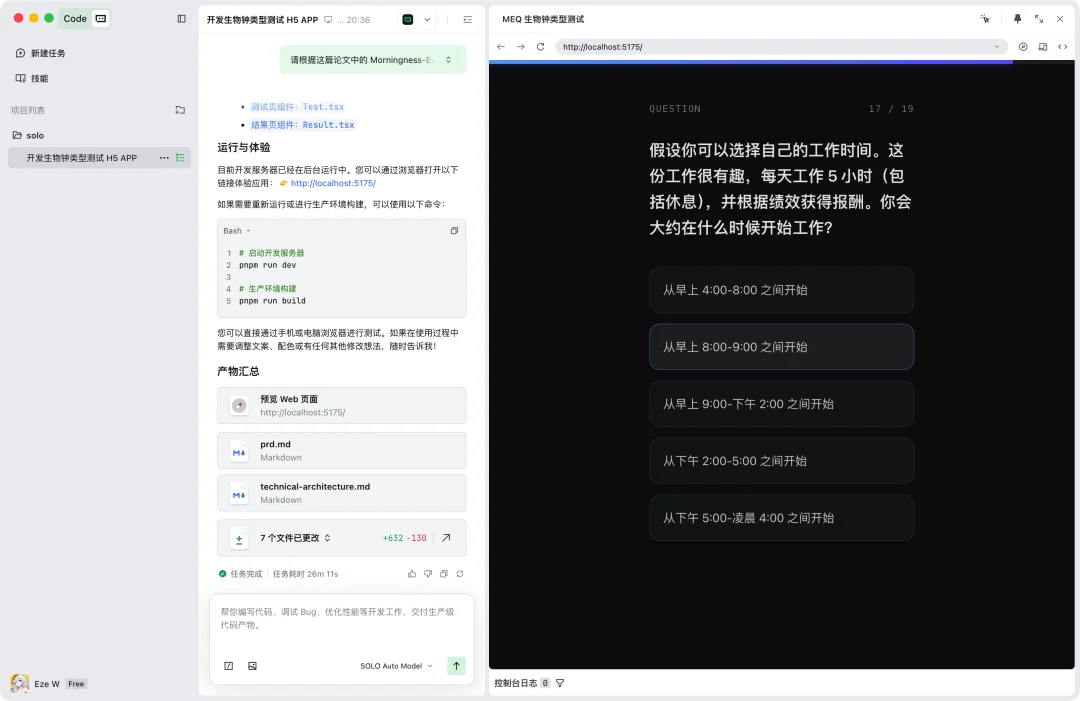Viewport: 1080px width, 701px height.
Task: Give a thumbs-up to the completed task
Action: 412,573
